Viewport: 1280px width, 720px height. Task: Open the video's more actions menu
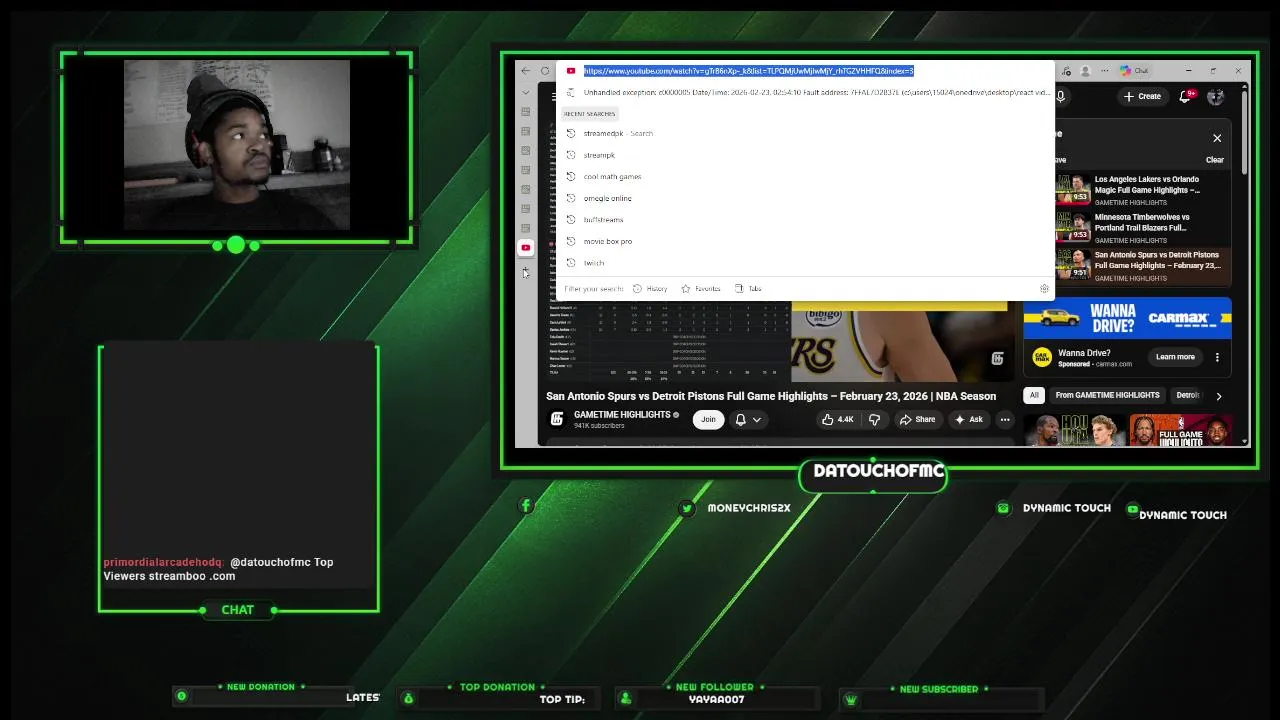(x=1004, y=419)
